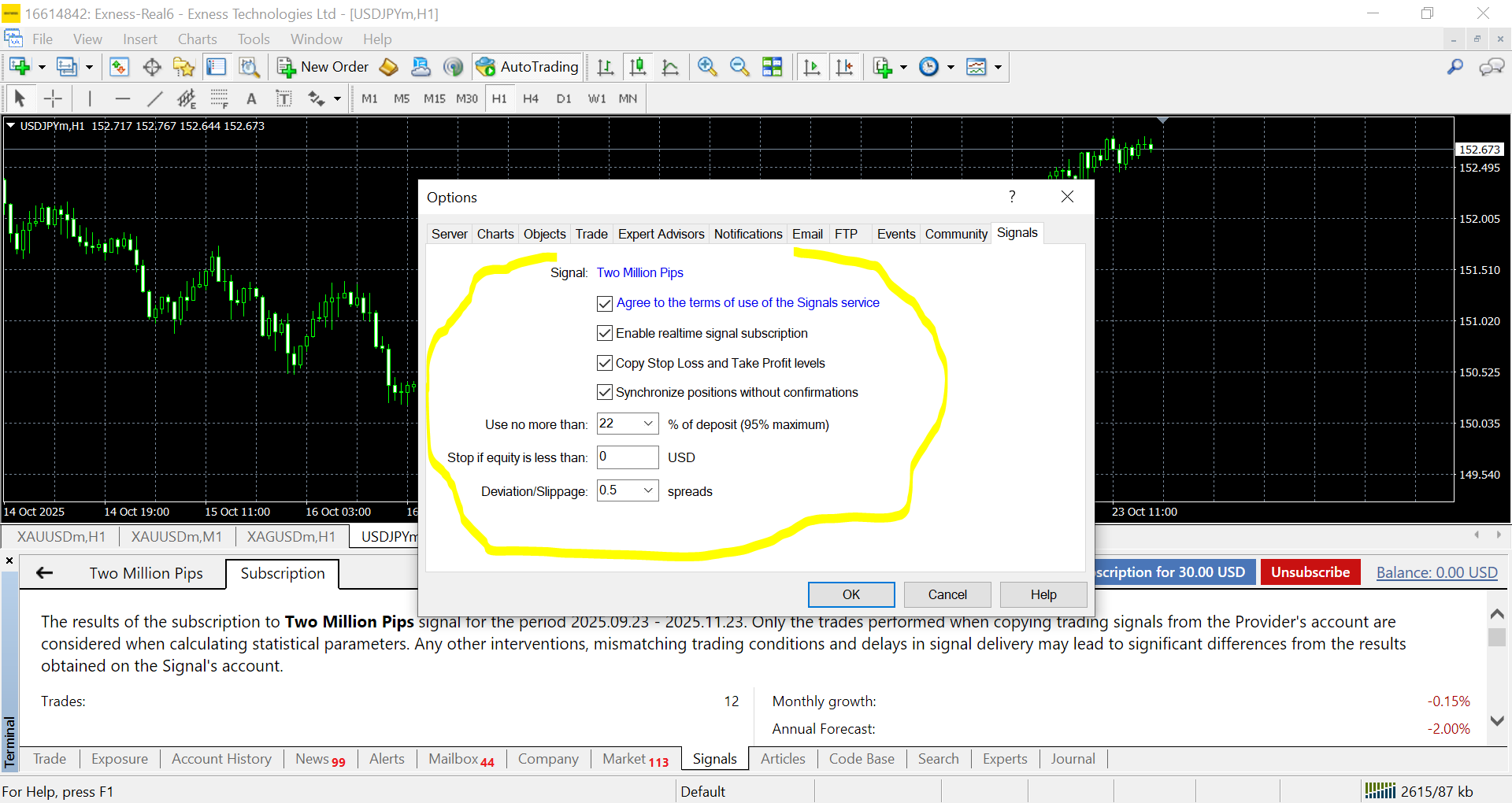This screenshot has width=1512, height=803.
Task: Toggle chart shift icon
Action: point(844,67)
